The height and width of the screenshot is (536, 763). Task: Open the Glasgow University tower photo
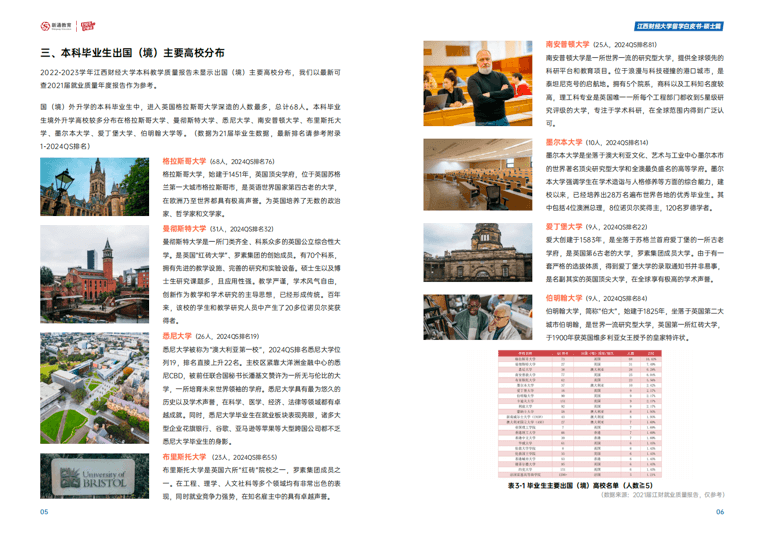coord(94,186)
